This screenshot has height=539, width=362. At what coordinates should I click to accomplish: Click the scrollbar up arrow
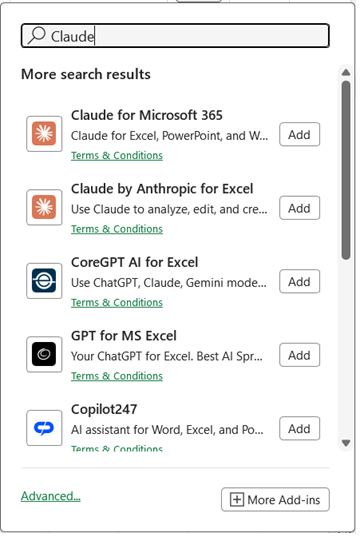coord(346,72)
